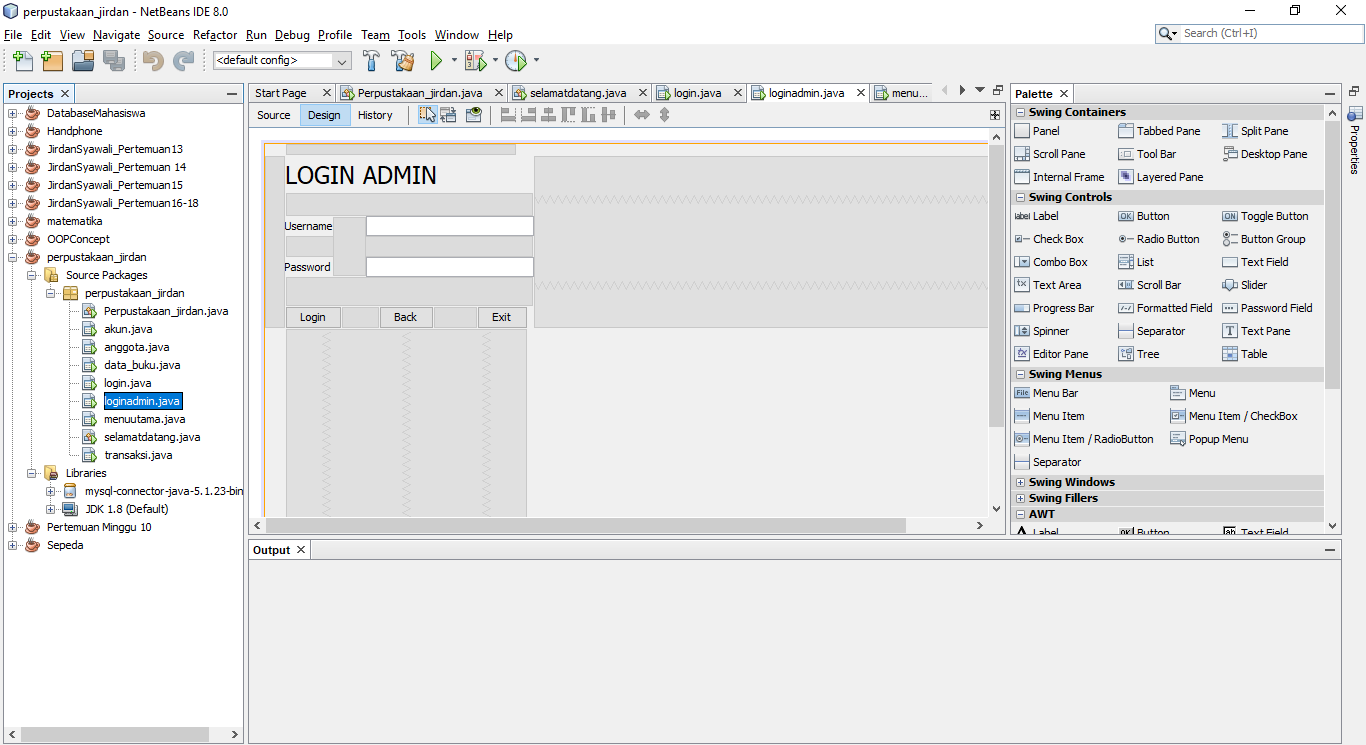Open the default config dropdown
1366x745 pixels.
341,60
